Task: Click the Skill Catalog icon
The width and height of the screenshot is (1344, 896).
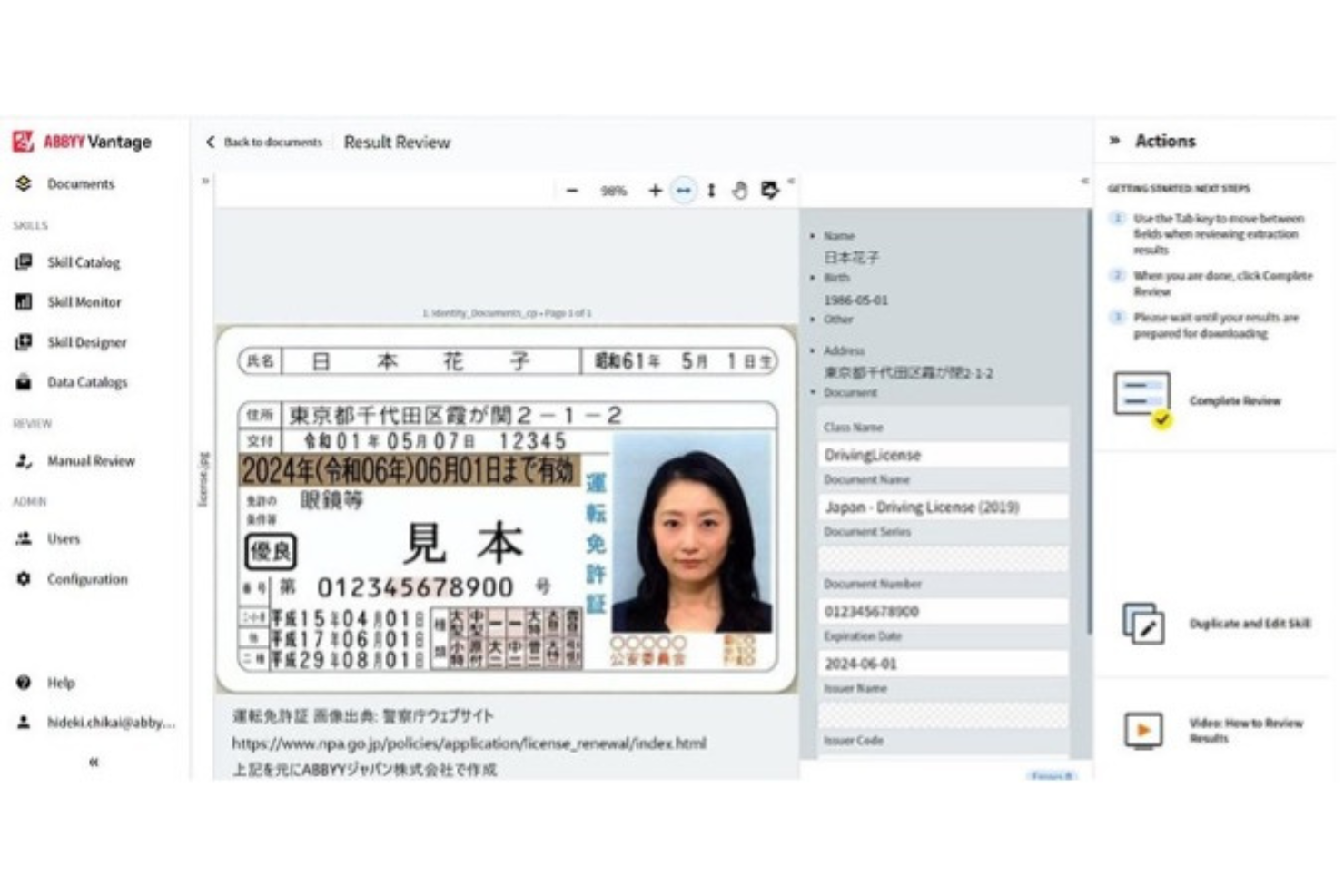Action: coord(24,262)
